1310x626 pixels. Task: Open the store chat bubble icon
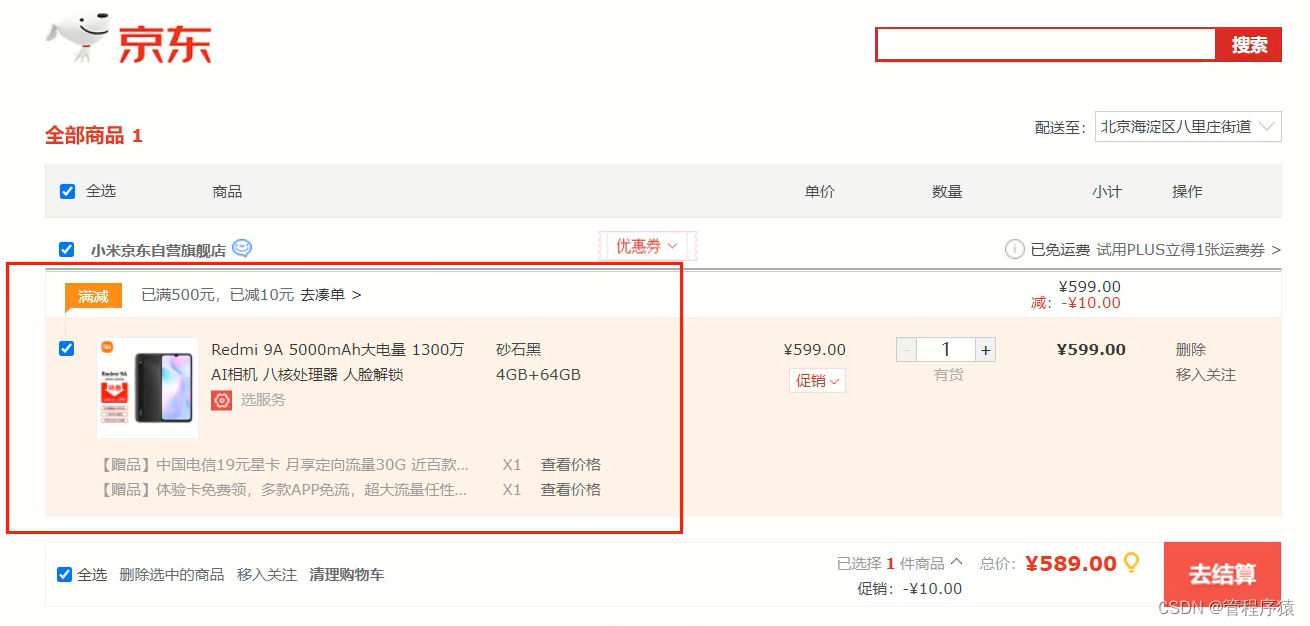click(x=242, y=248)
